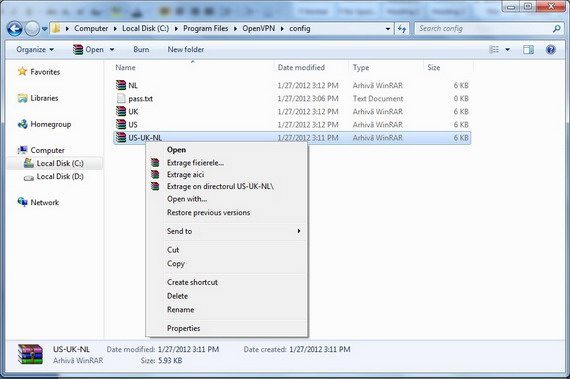Expand the Open button dropdown arrow
The width and height of the screenshot is (570, 379).
pos(112,49)
